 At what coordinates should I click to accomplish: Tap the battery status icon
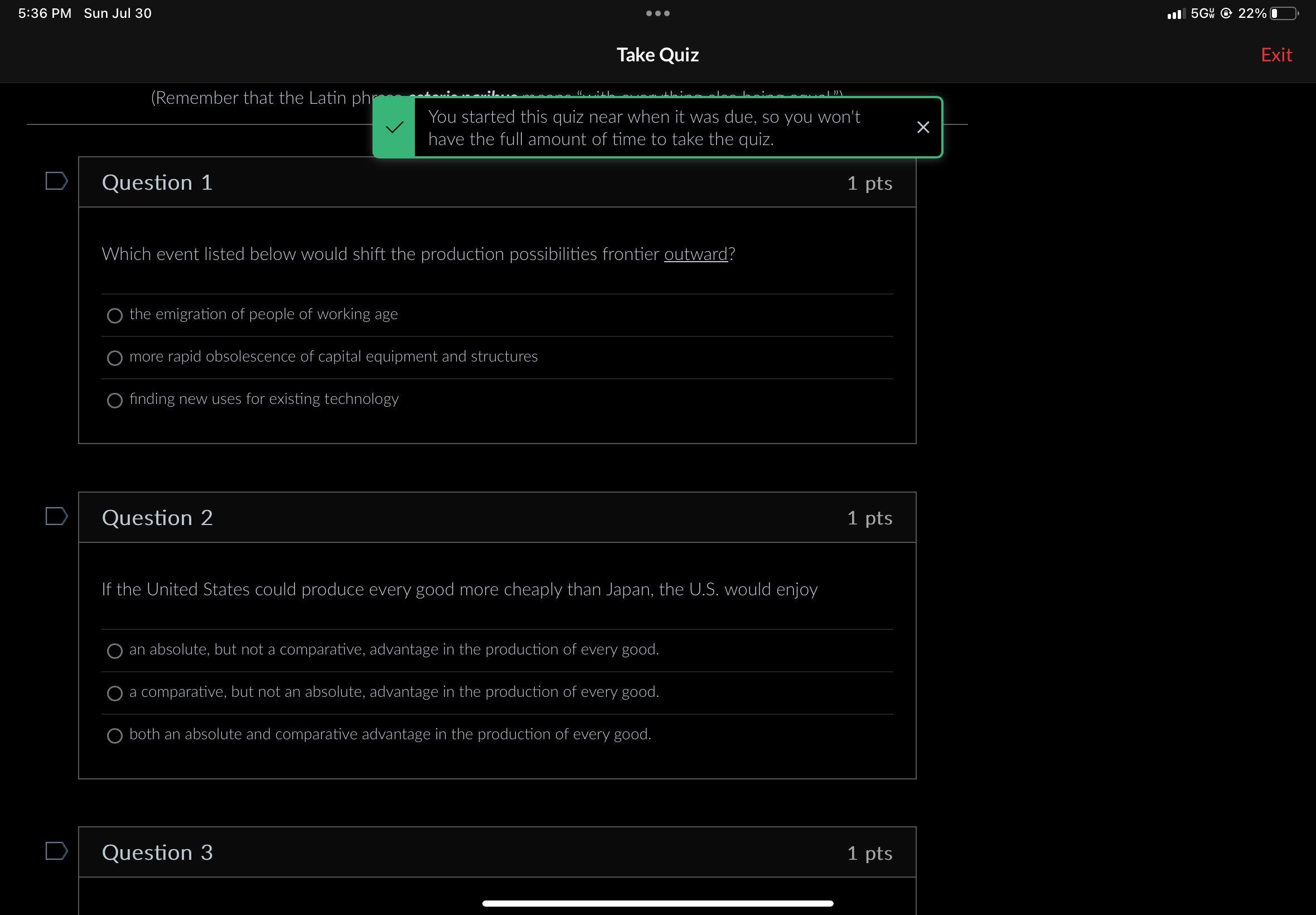point(1283,13)
